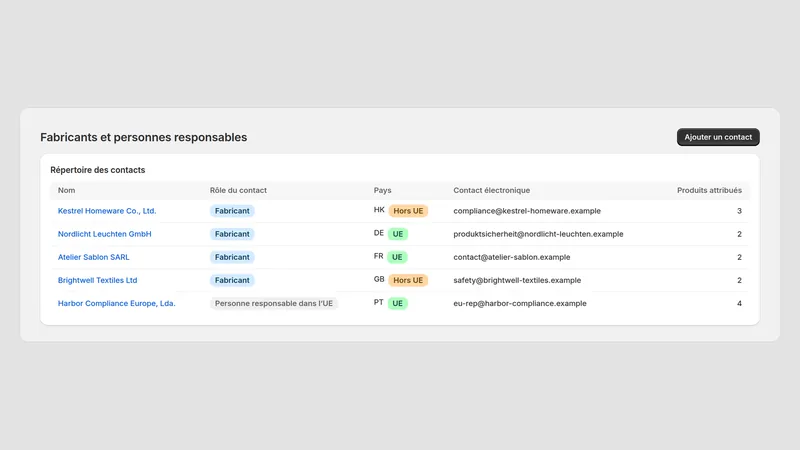The width and height of the screenshot is (800, 450).
Task: Click the compliance@kestrel-homeware.example email
Action: click(527, 211)
